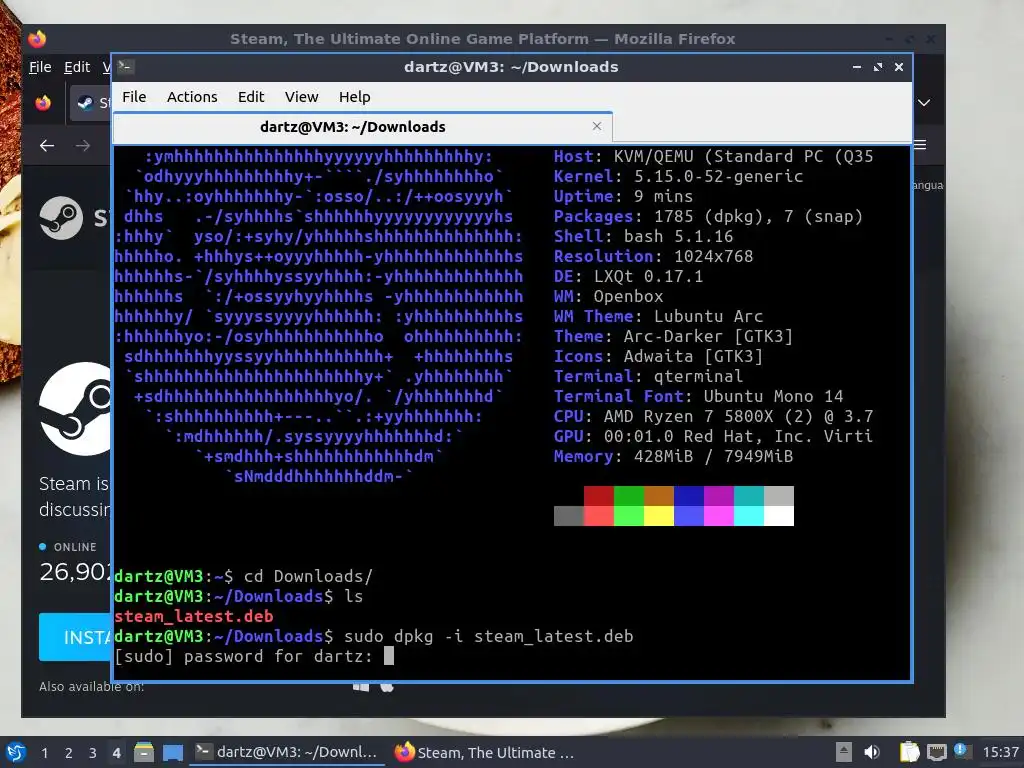The width and height of the screenshot is (1024, 768).
Task: Select the dartz@VM3: ~/Downloads terminal tab
Action: (x=362, y=127)
